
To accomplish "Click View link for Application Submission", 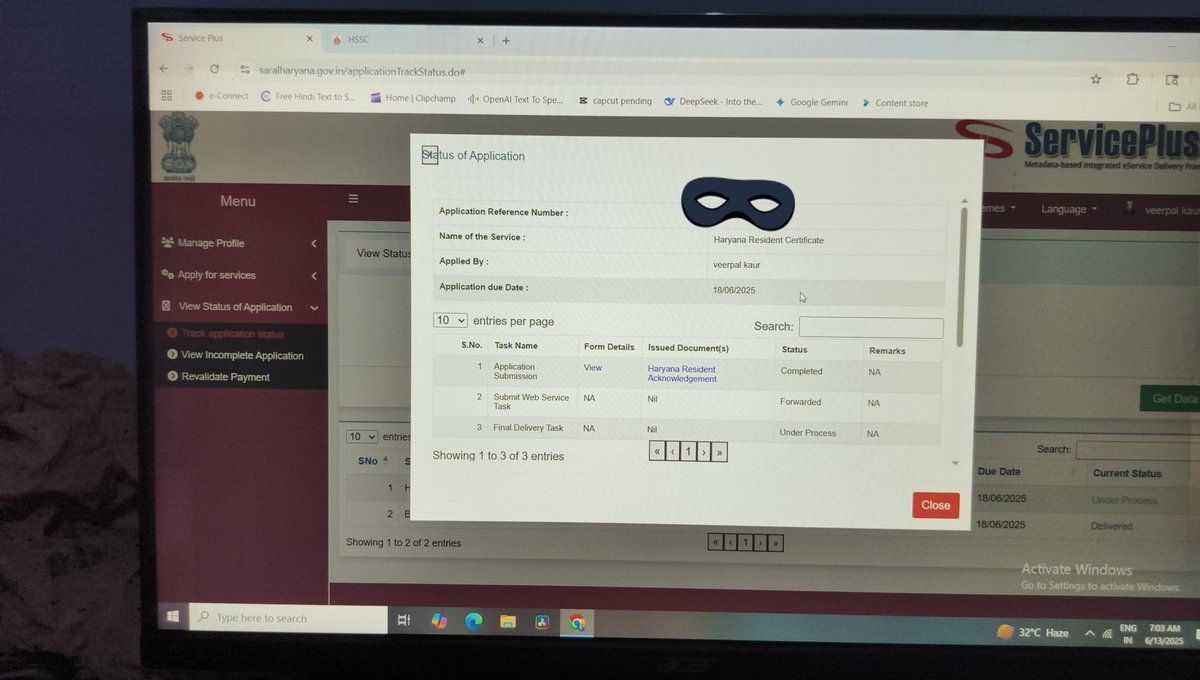I will (593, 368).
